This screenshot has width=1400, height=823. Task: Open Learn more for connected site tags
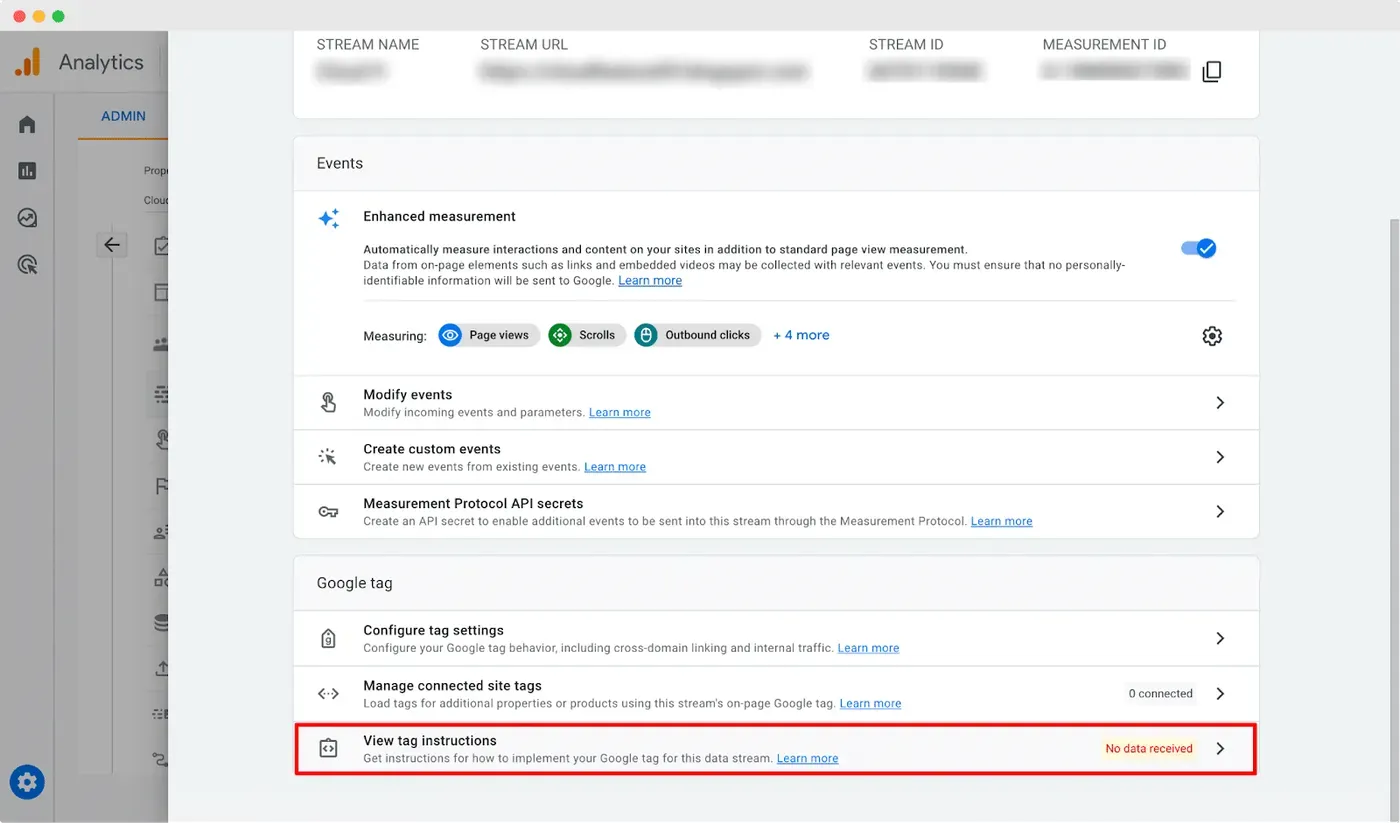(870, 704)
